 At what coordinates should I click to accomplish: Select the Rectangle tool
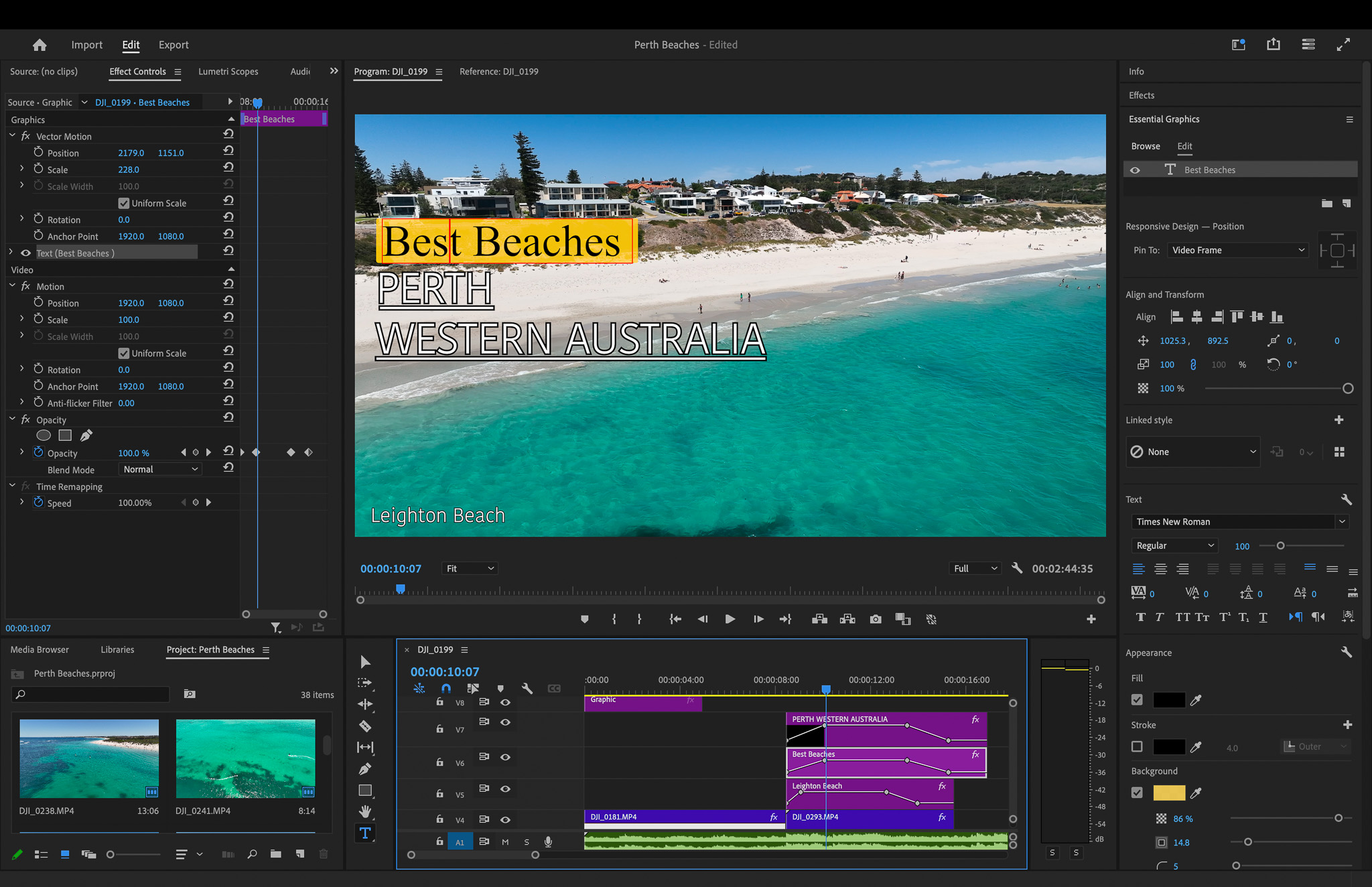pos(365,791)
